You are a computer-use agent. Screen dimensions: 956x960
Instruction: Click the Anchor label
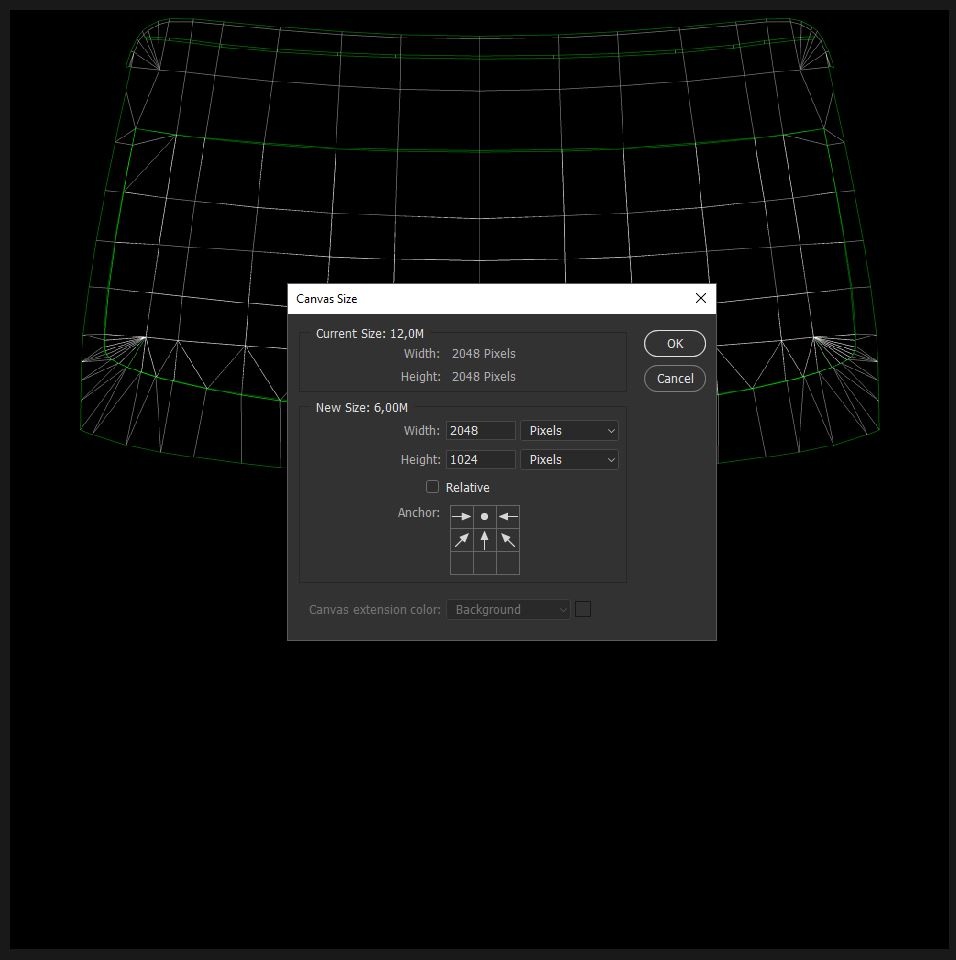[x=418, y=512]
